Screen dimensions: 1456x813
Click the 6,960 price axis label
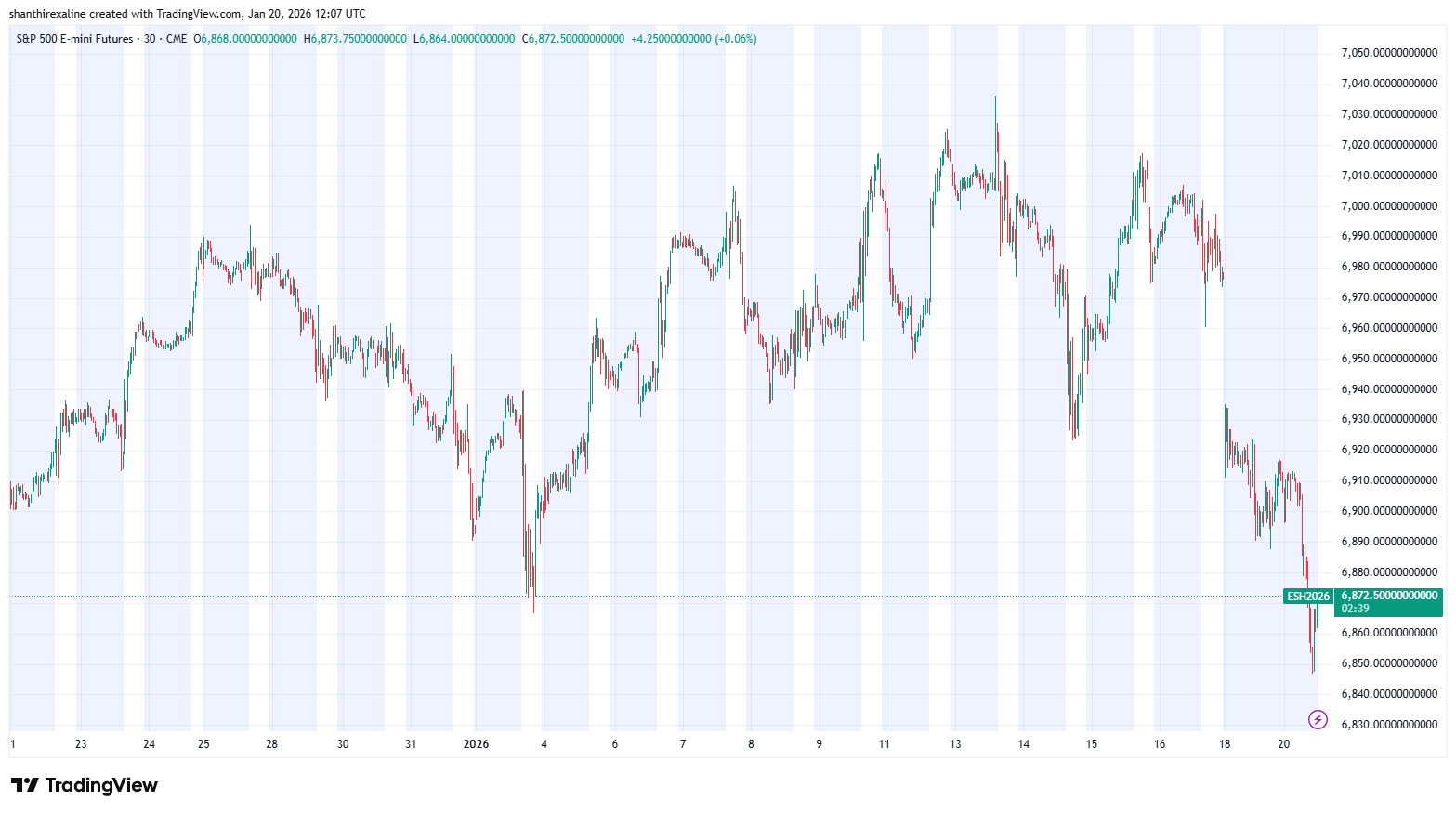click(x=1389, y=328)
